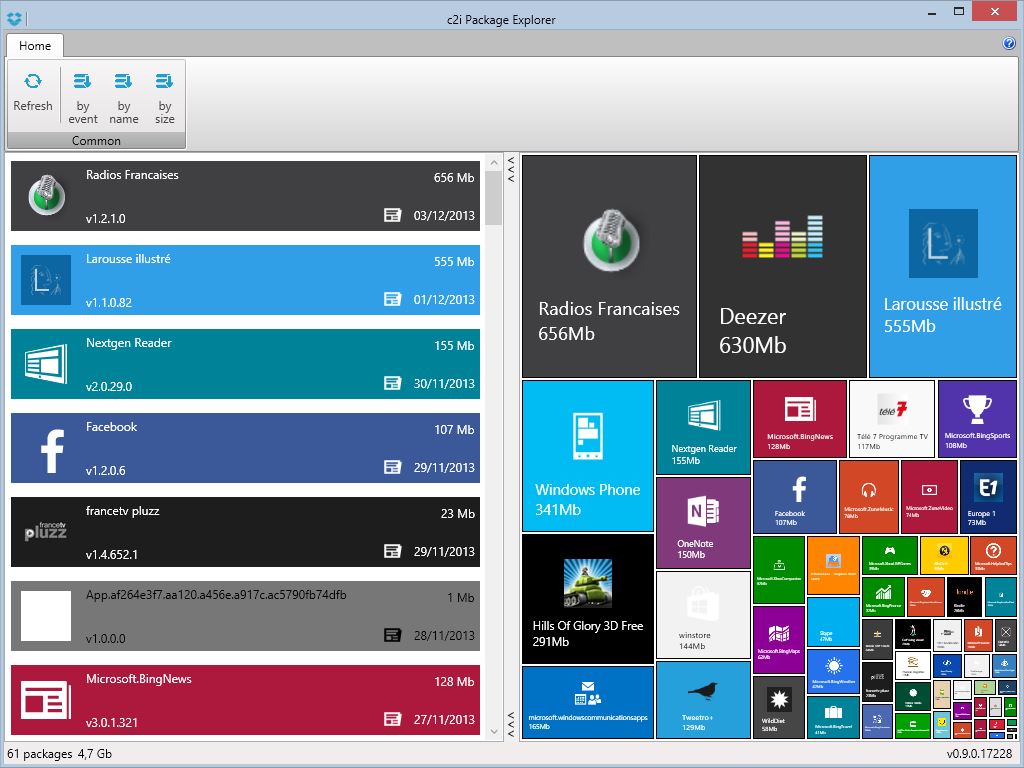Click the Deezer equalizer icon in the treemap
This screenshot has width=1024, height=768.
(x=782, y=236)
